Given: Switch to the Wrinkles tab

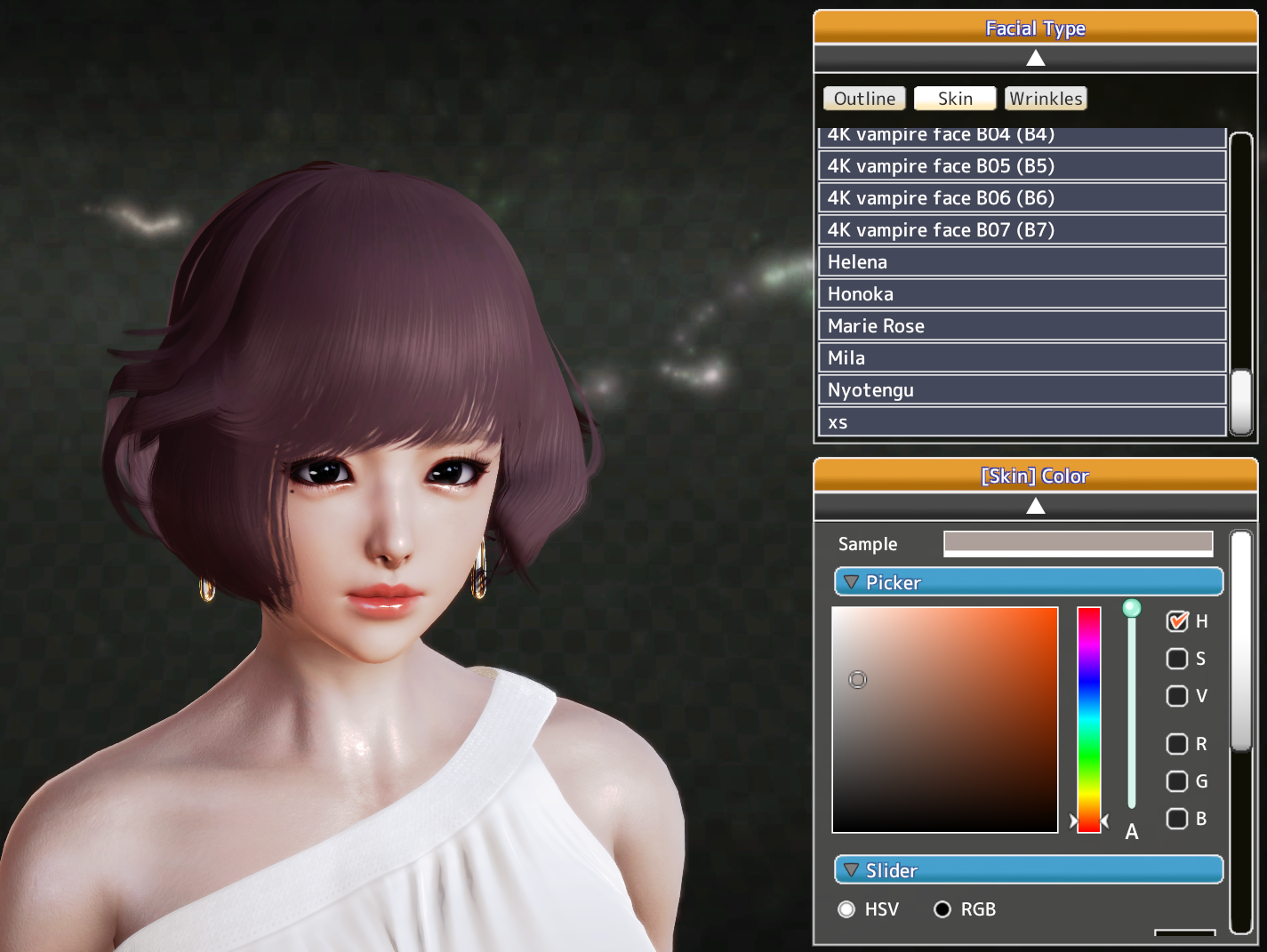Looking at the screenshot, I should click(x=1046, y=99).
